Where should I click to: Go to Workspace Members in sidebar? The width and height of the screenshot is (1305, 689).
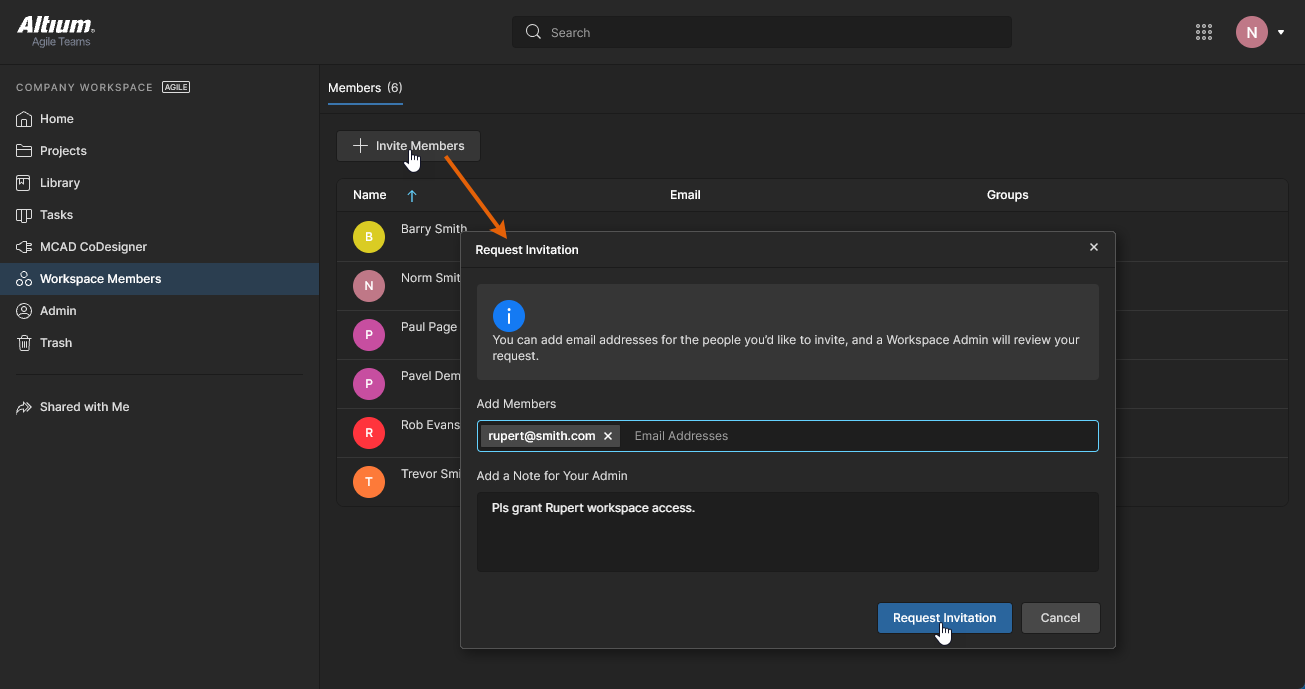coord(100,279)
